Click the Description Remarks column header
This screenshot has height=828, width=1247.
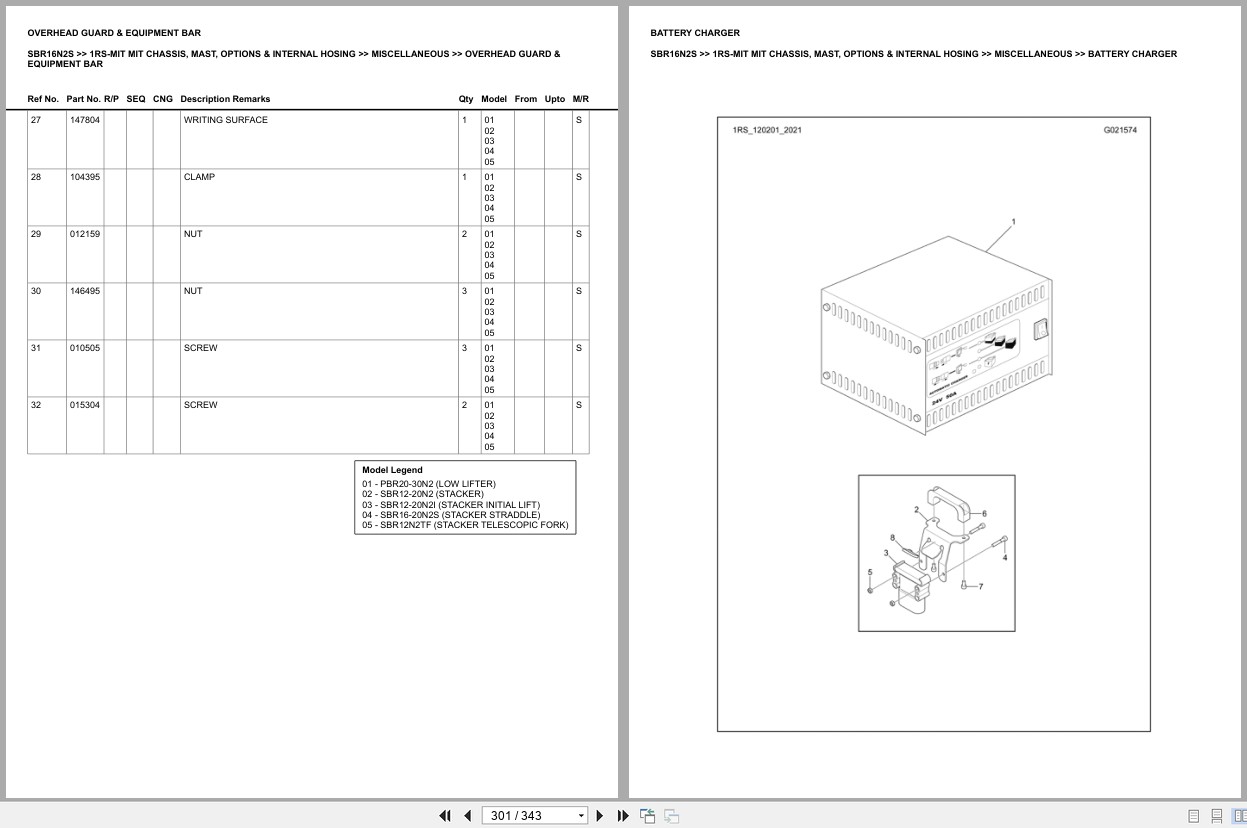click(225, 99)
